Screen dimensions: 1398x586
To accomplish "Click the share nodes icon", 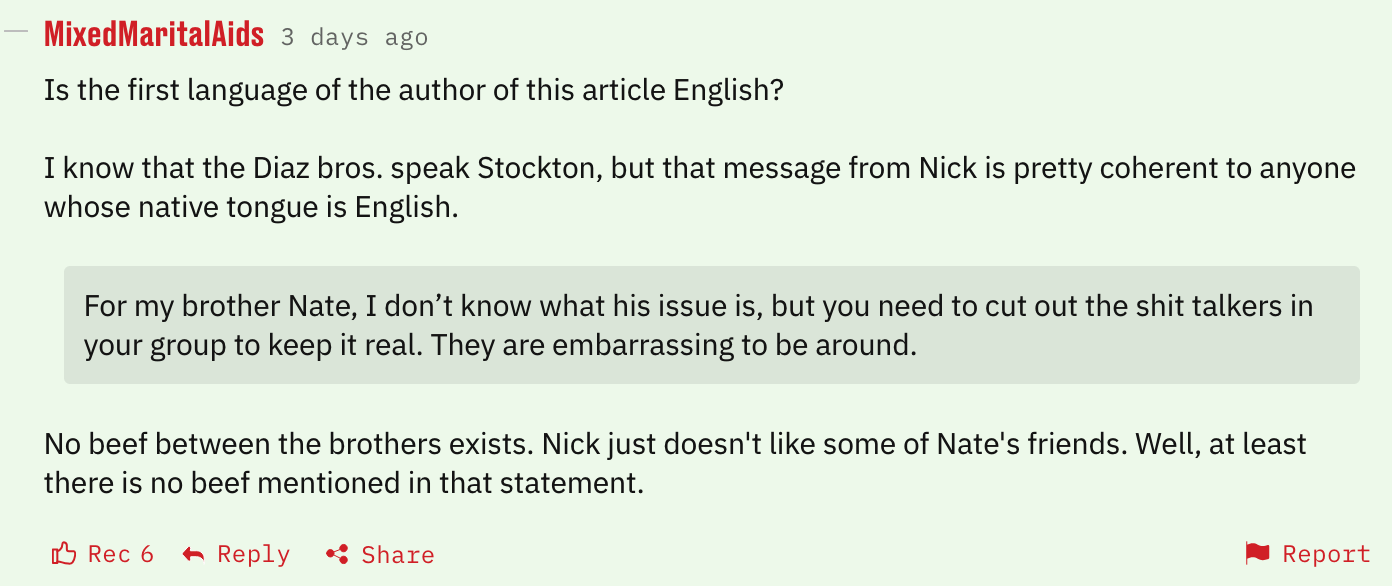I will (337, 554).
